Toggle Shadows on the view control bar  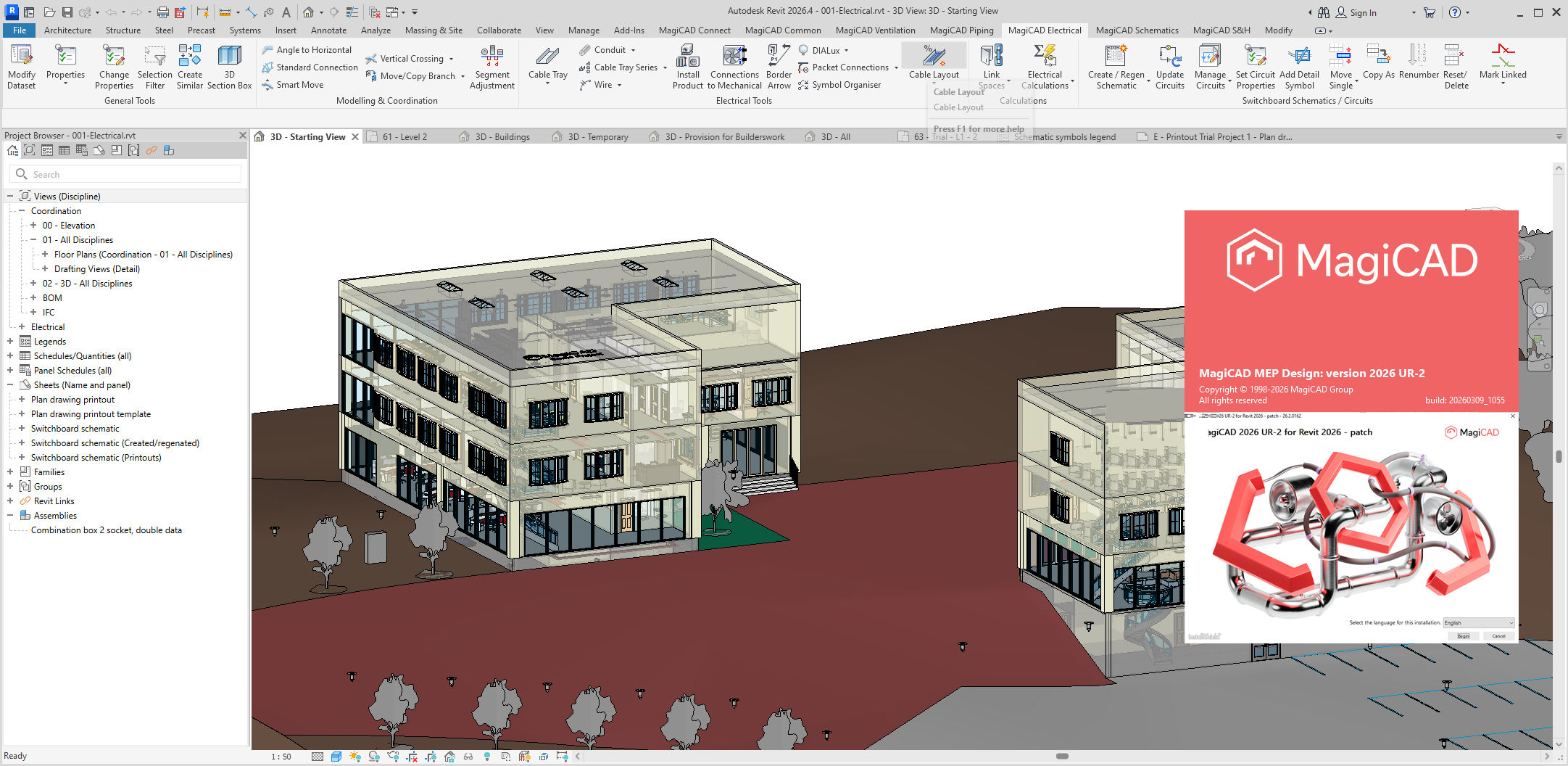tap(374, 757)
